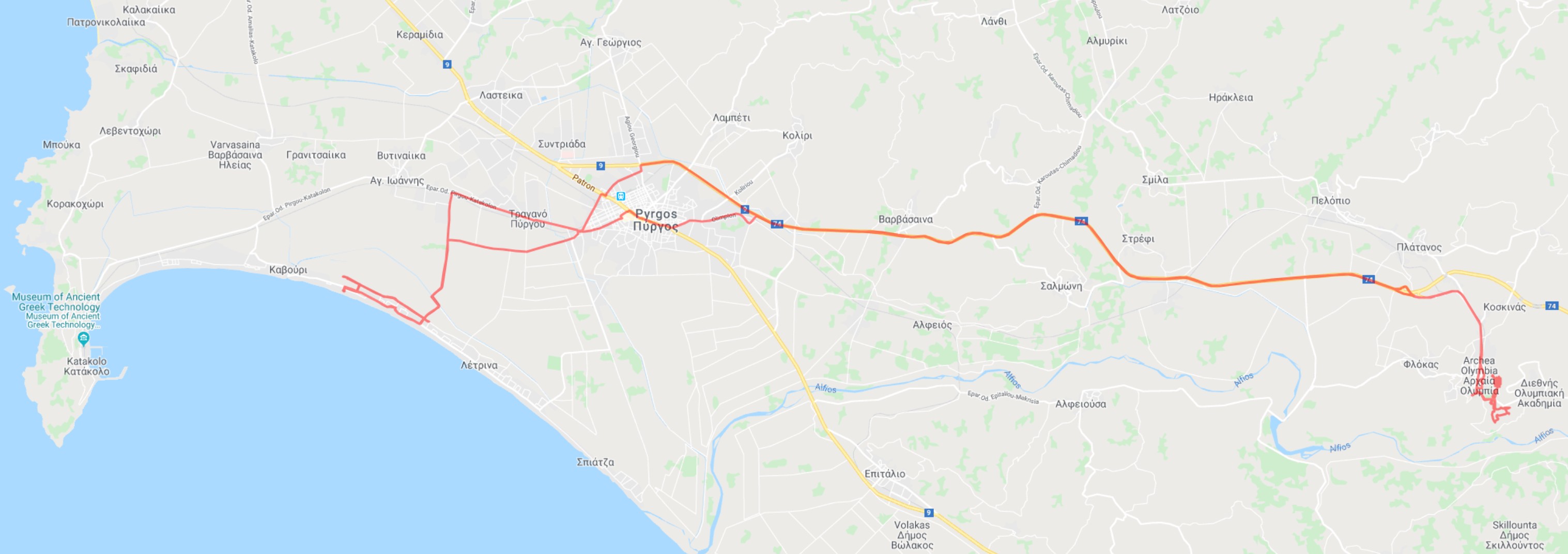Click the train station icon in Pyrgos
Viewport: 1568px width, 554px height.
pyautogui.click(x=621, y=196)
